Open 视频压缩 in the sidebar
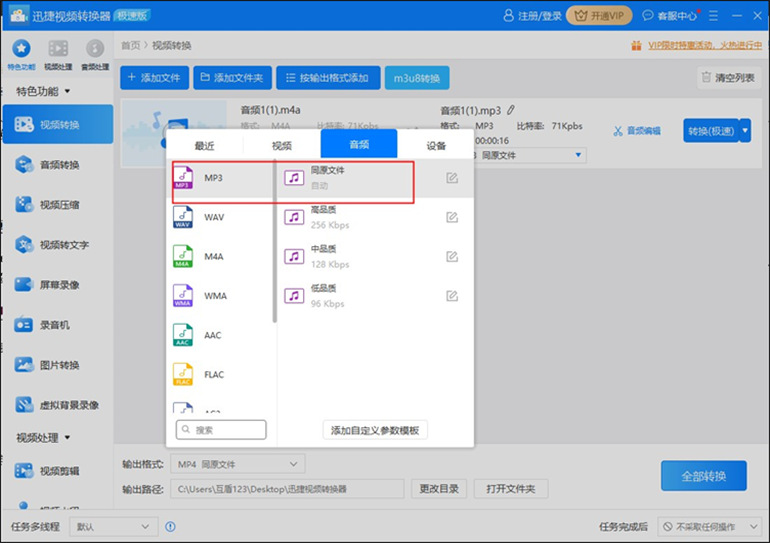This screenshot has height=543, width=770. 58,205
